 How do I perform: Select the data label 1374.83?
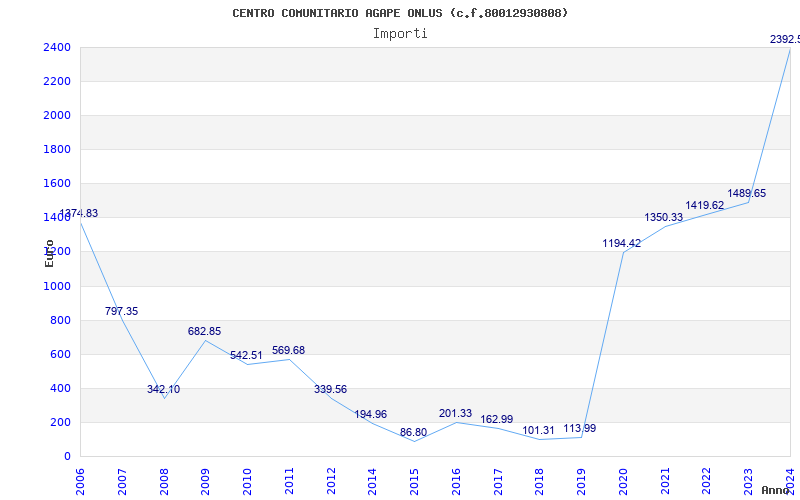(x=79, y=214)
